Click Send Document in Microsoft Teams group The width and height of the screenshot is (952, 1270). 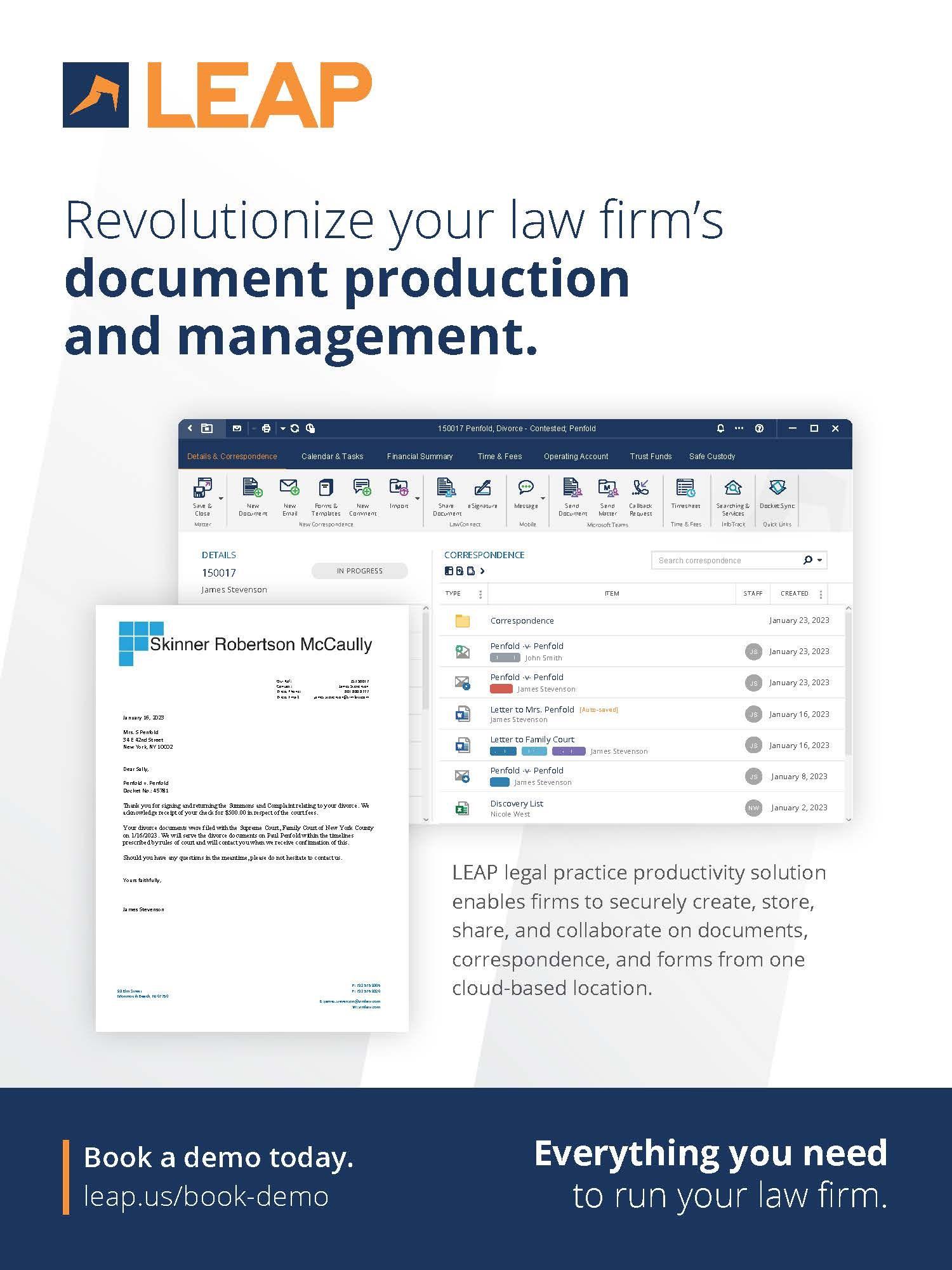pos(572,497)
